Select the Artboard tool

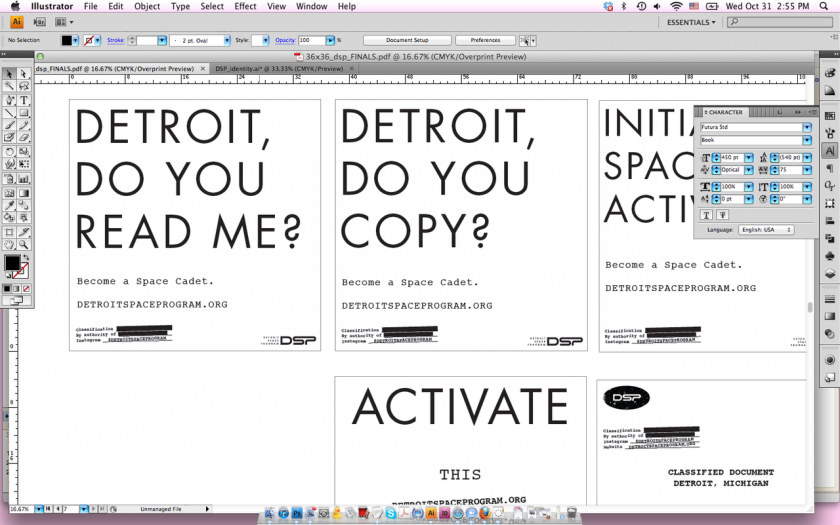(x=9, y=231)
